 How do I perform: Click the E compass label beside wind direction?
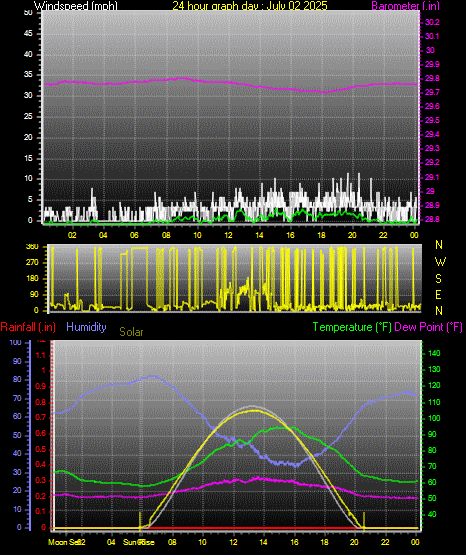point(438,295)
